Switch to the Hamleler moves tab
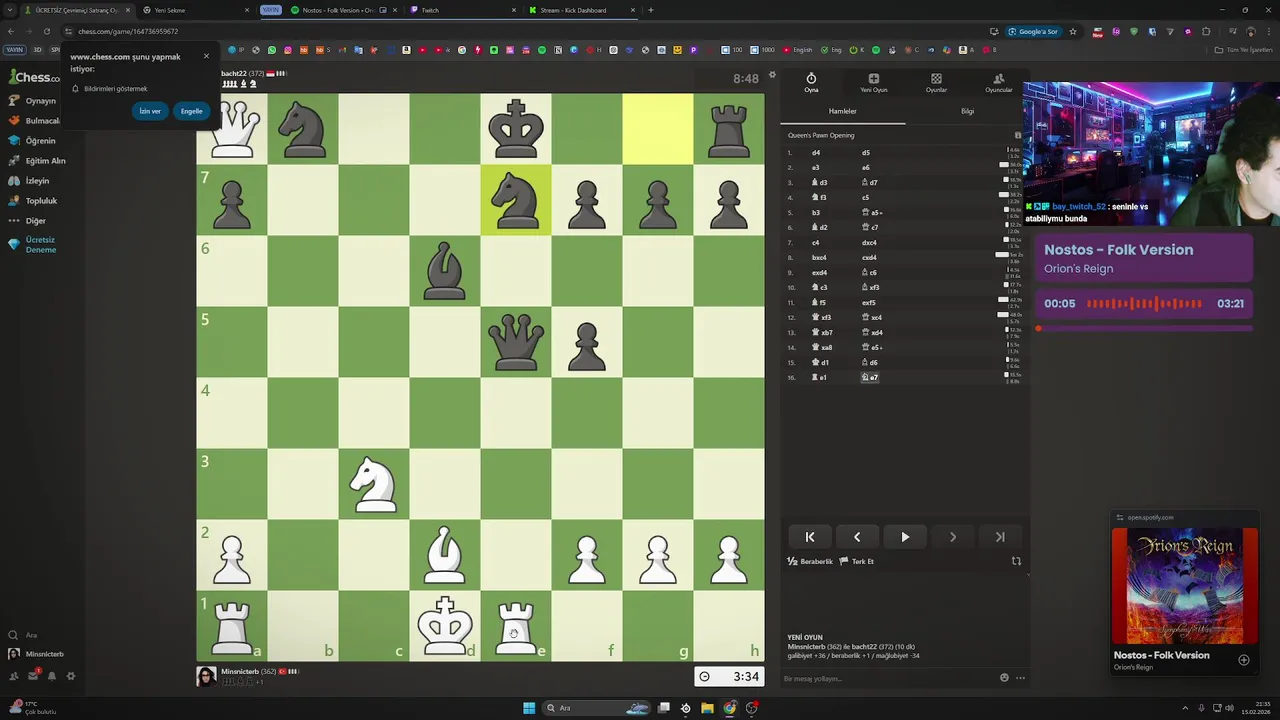 tap(842, 111)
